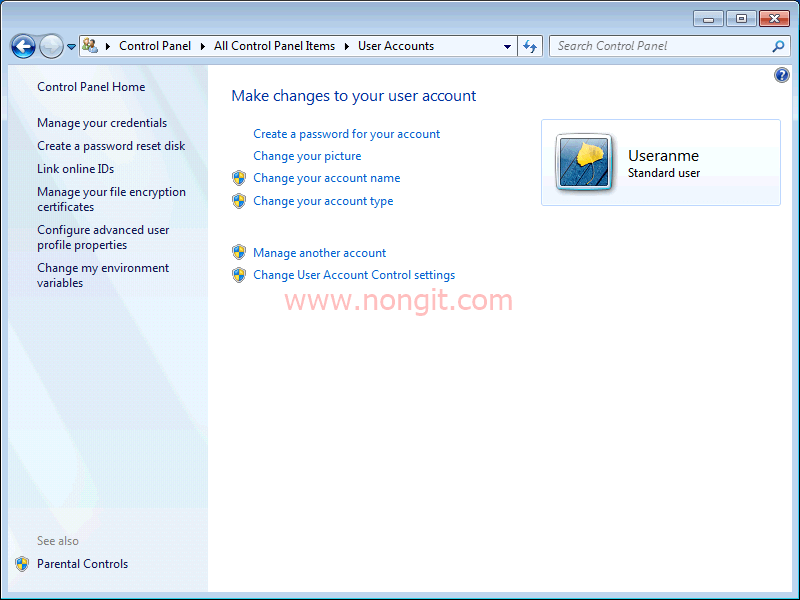Open Link online IDs
The height and width of the screenshot is (600, 800).
coord(76,169)
